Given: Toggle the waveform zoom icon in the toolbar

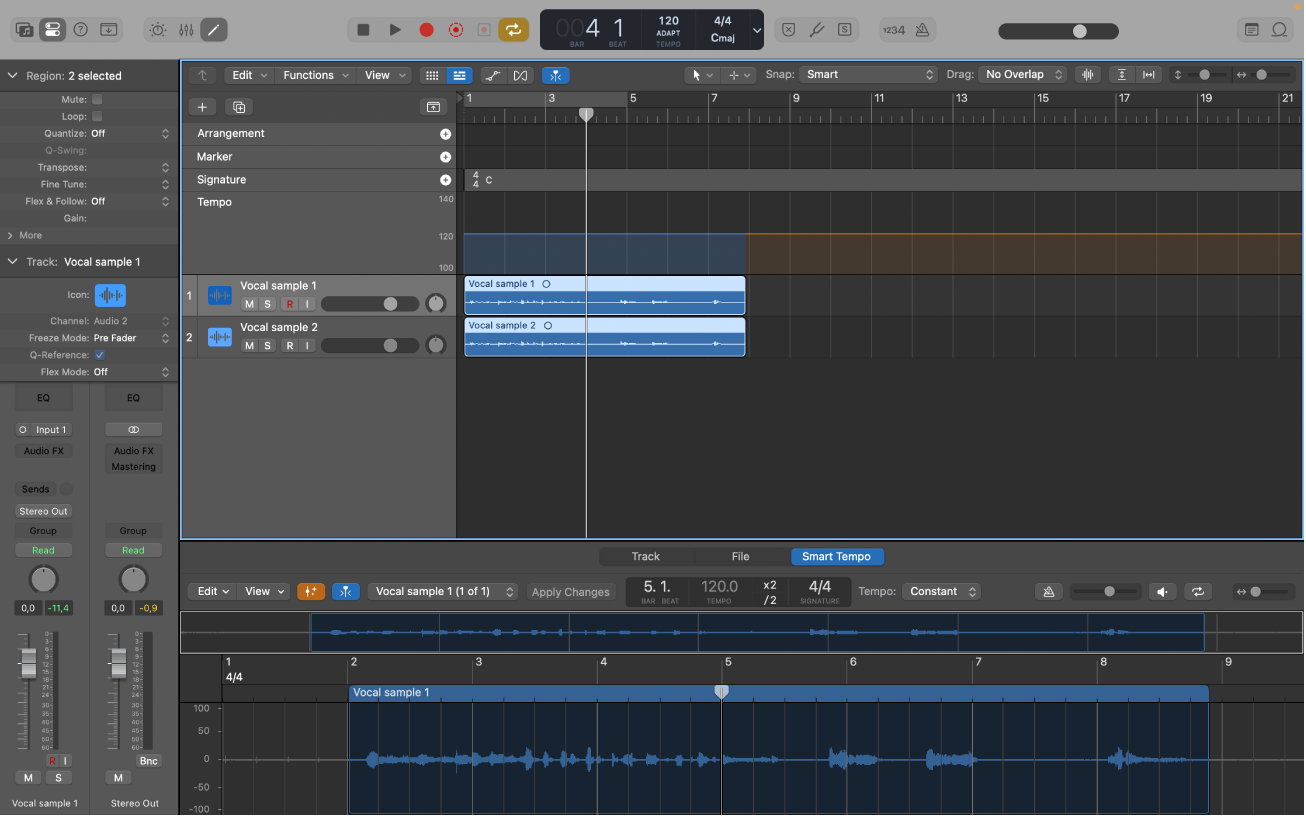Looking at the screenshot, I should [x=1089, y=74].
